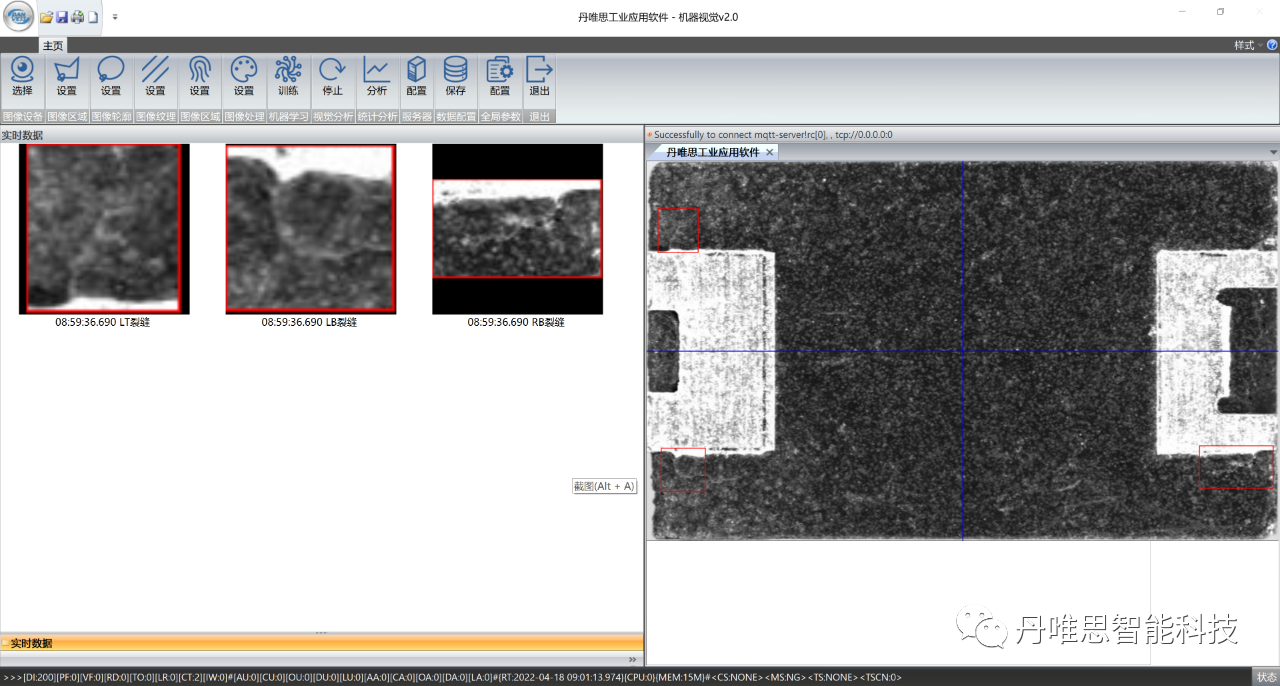Click the 全局参数 ribbon group label

(500, 116)
